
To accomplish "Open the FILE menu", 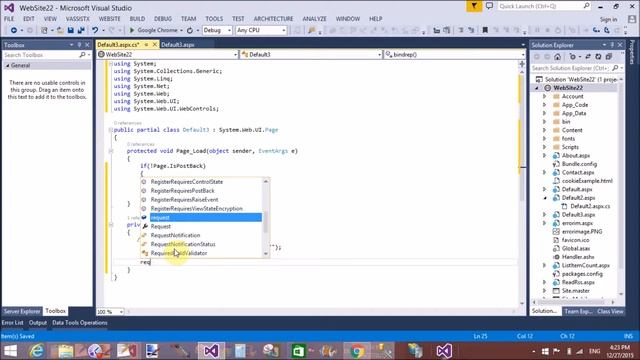I will point(9,19).
